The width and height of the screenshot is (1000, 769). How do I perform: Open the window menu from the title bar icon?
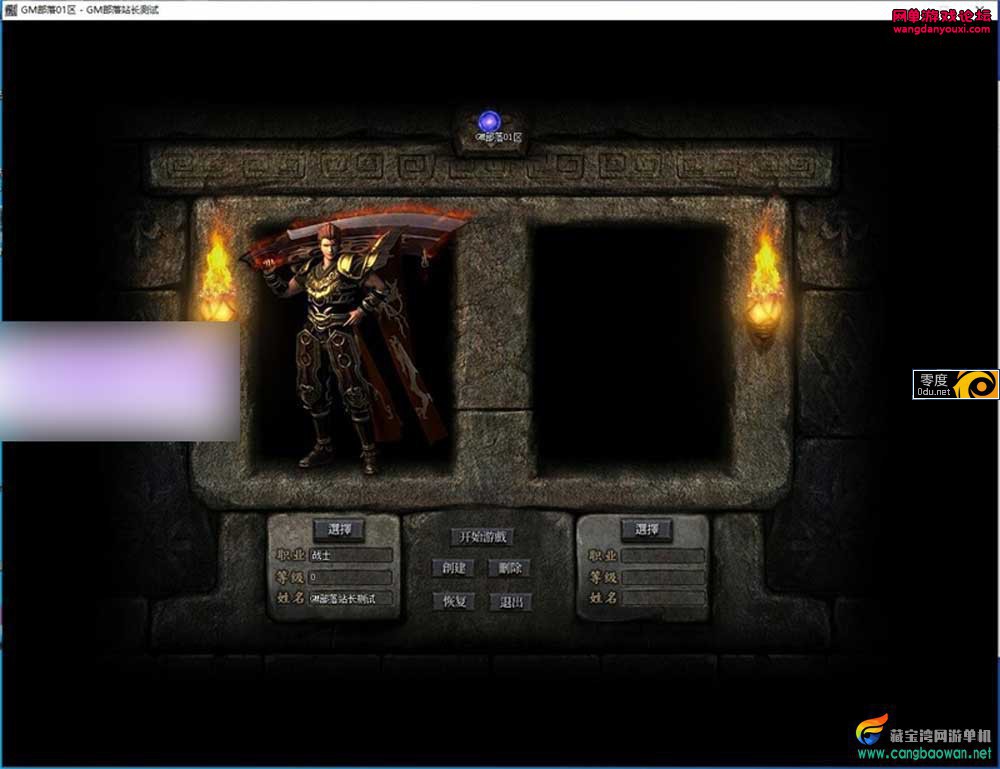[x=10, y=10]
